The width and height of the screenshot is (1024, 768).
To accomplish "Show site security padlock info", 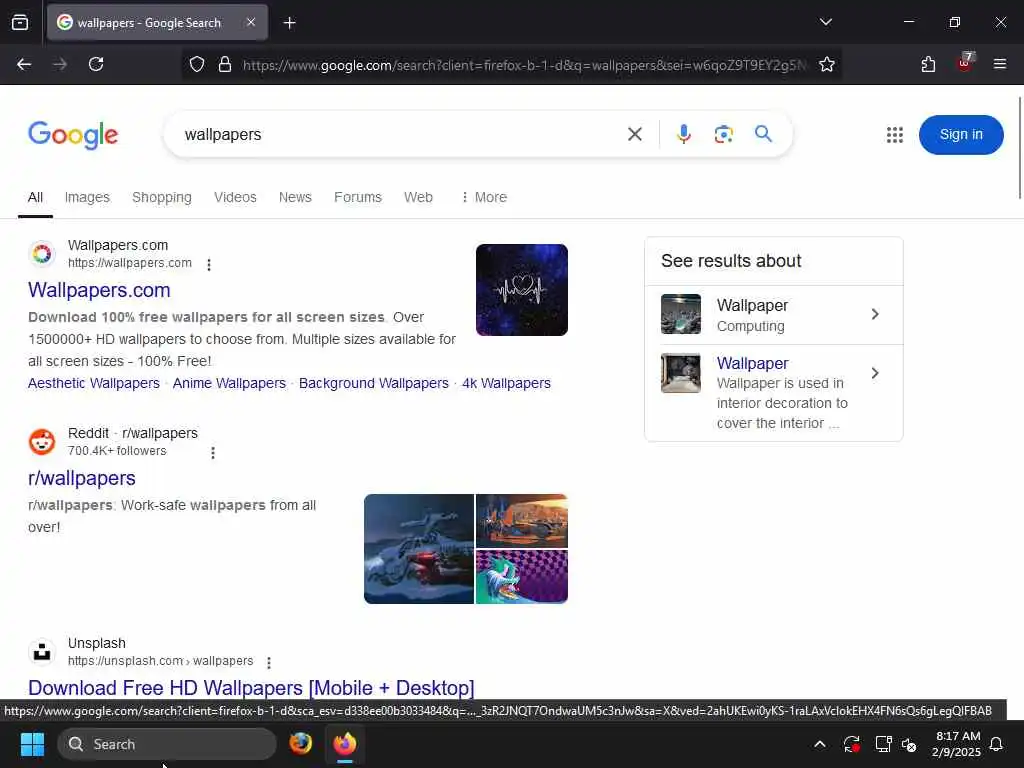I will click(225, 64).
